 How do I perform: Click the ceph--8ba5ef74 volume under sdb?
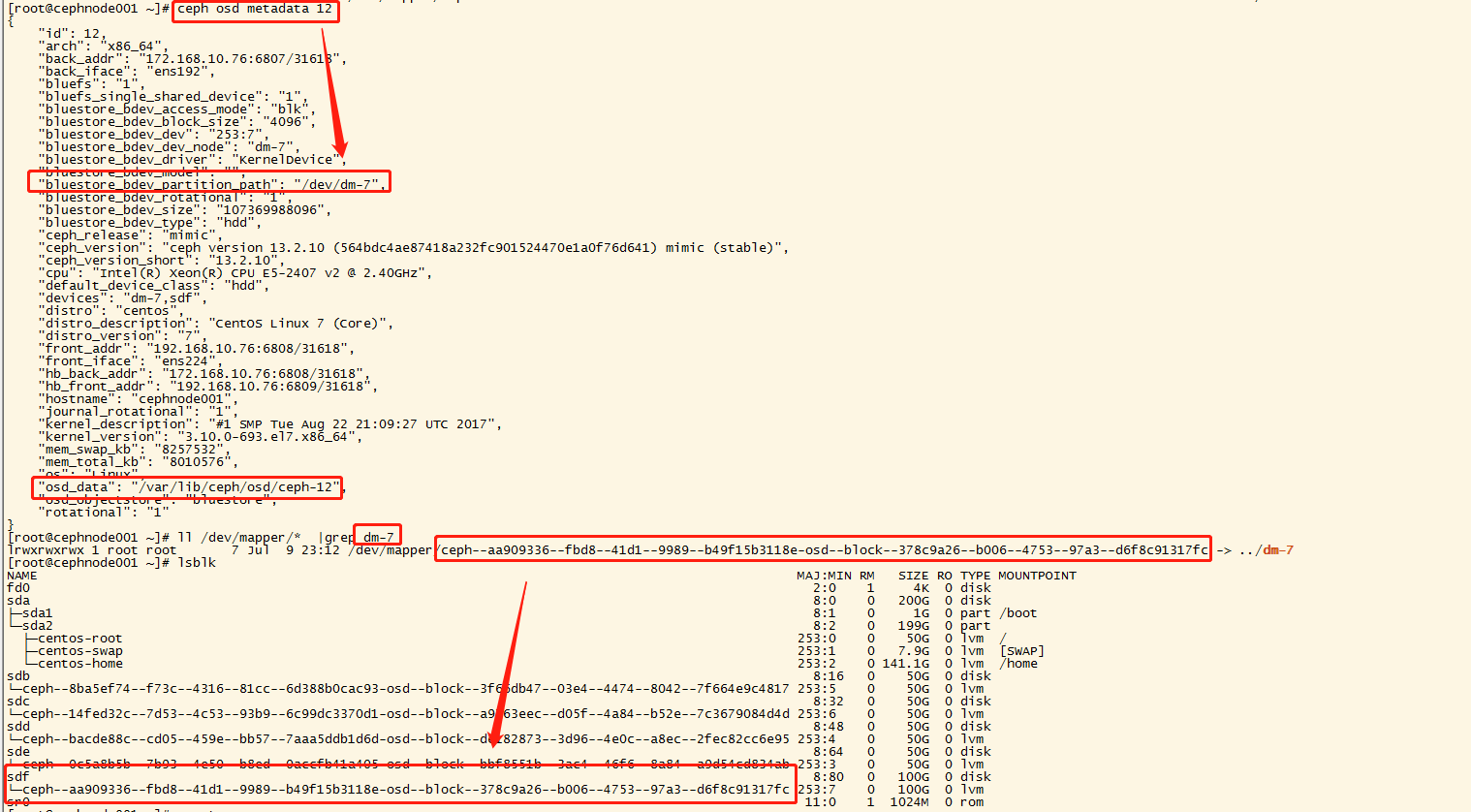coord(406,689)
